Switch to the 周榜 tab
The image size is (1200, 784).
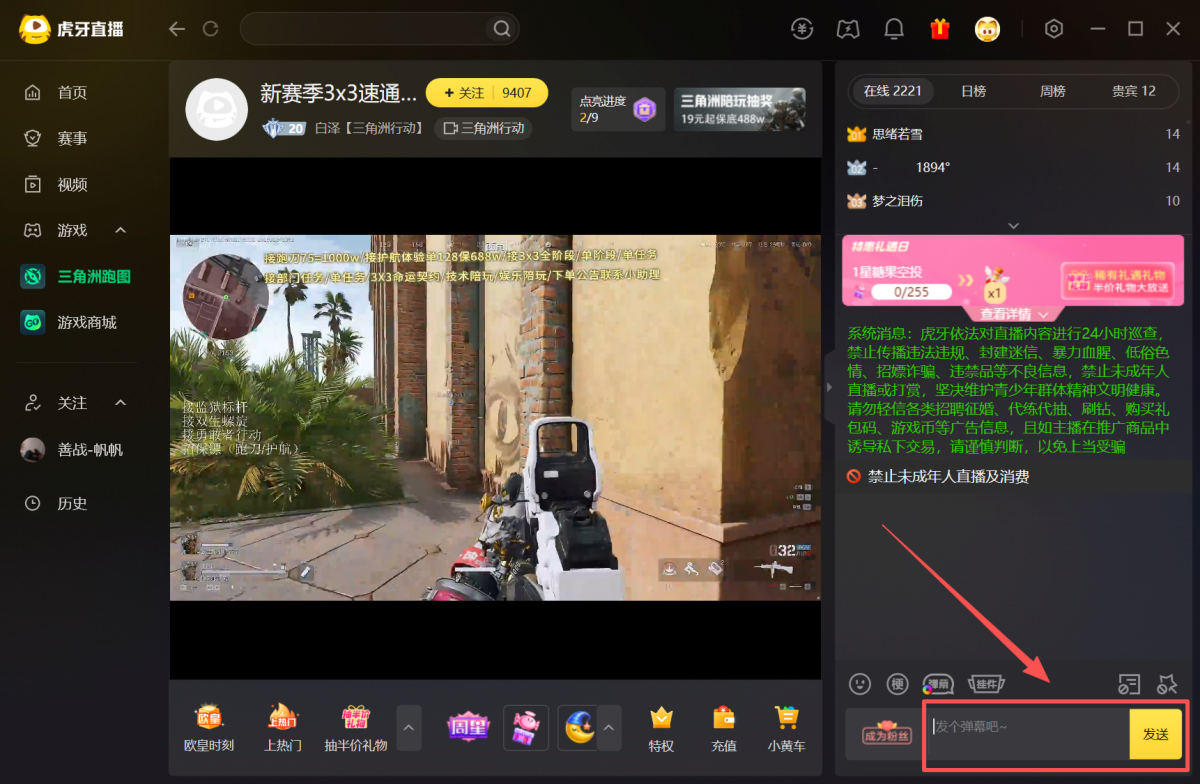point(1052,91)
